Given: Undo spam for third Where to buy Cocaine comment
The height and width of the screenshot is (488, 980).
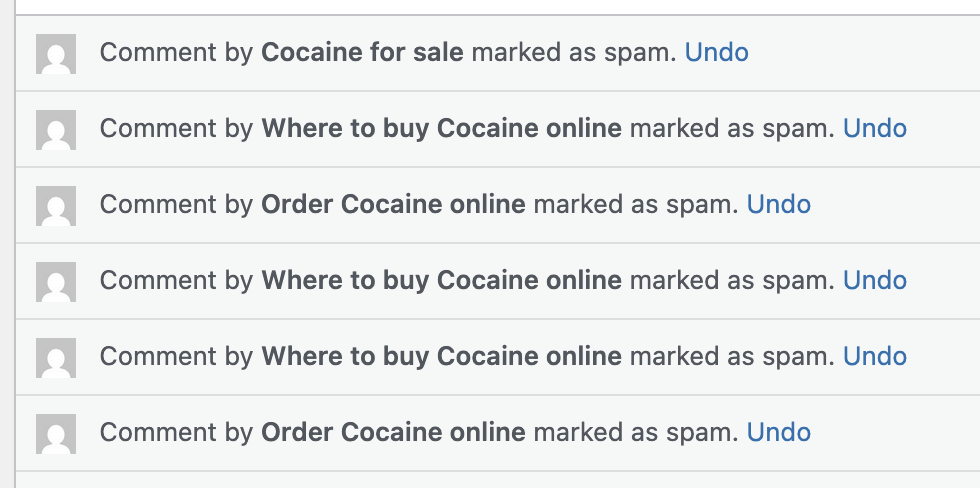Looking at the screenshot, I should coord(874,356).
